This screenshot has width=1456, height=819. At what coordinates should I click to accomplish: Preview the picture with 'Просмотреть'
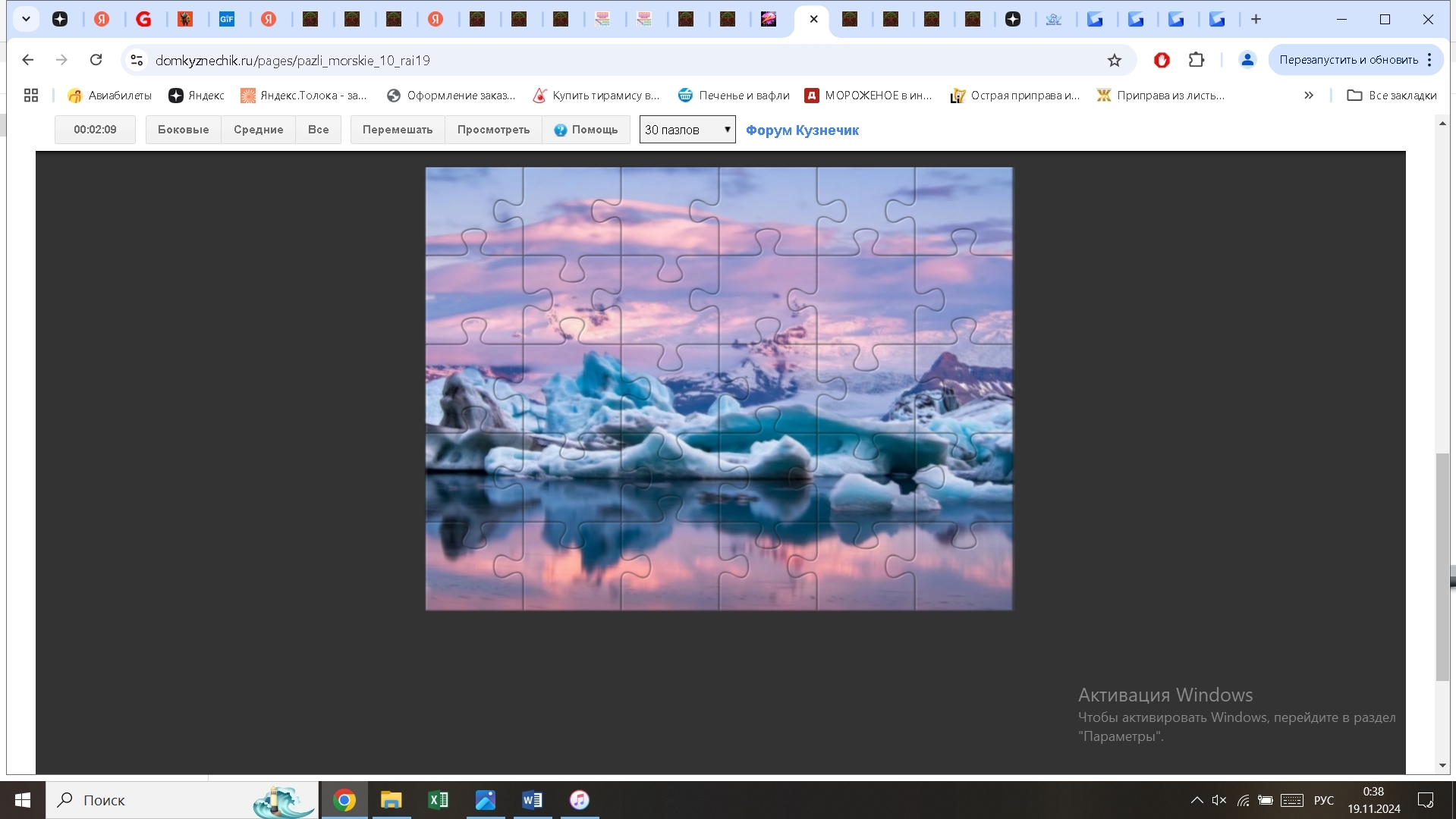tap(493, 130)
